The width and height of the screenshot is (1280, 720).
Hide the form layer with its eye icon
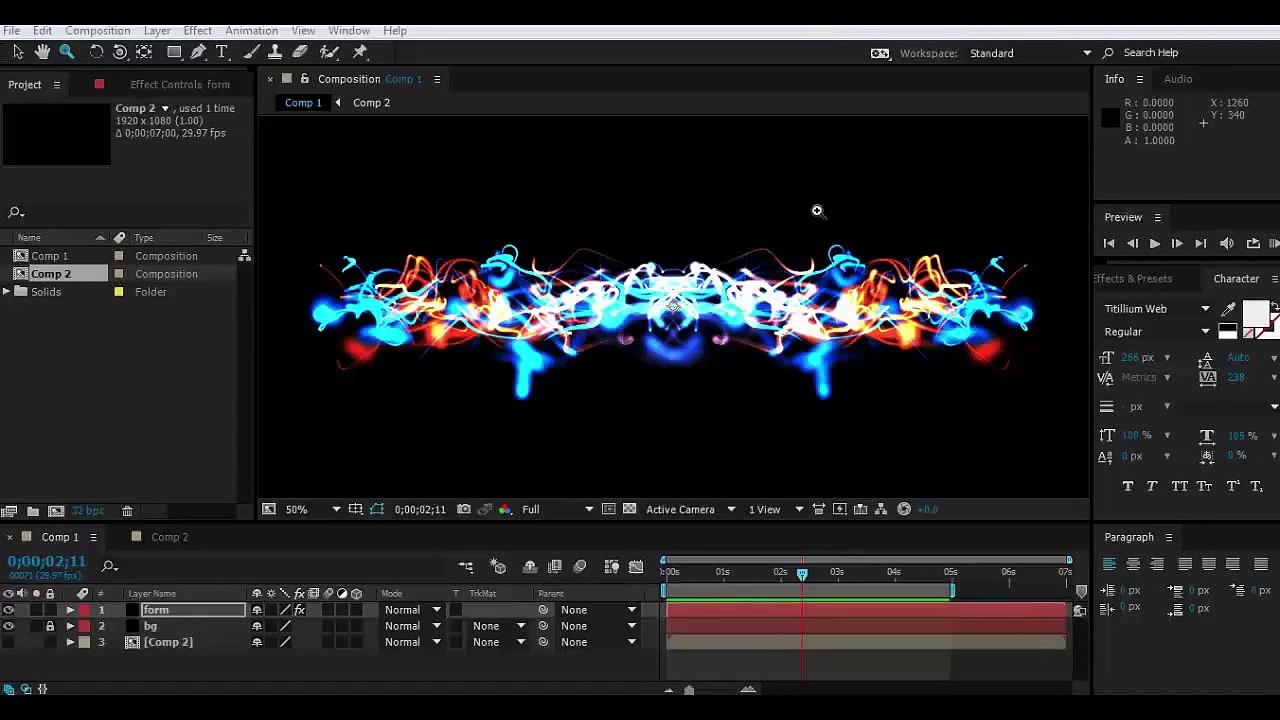(9, 610)
